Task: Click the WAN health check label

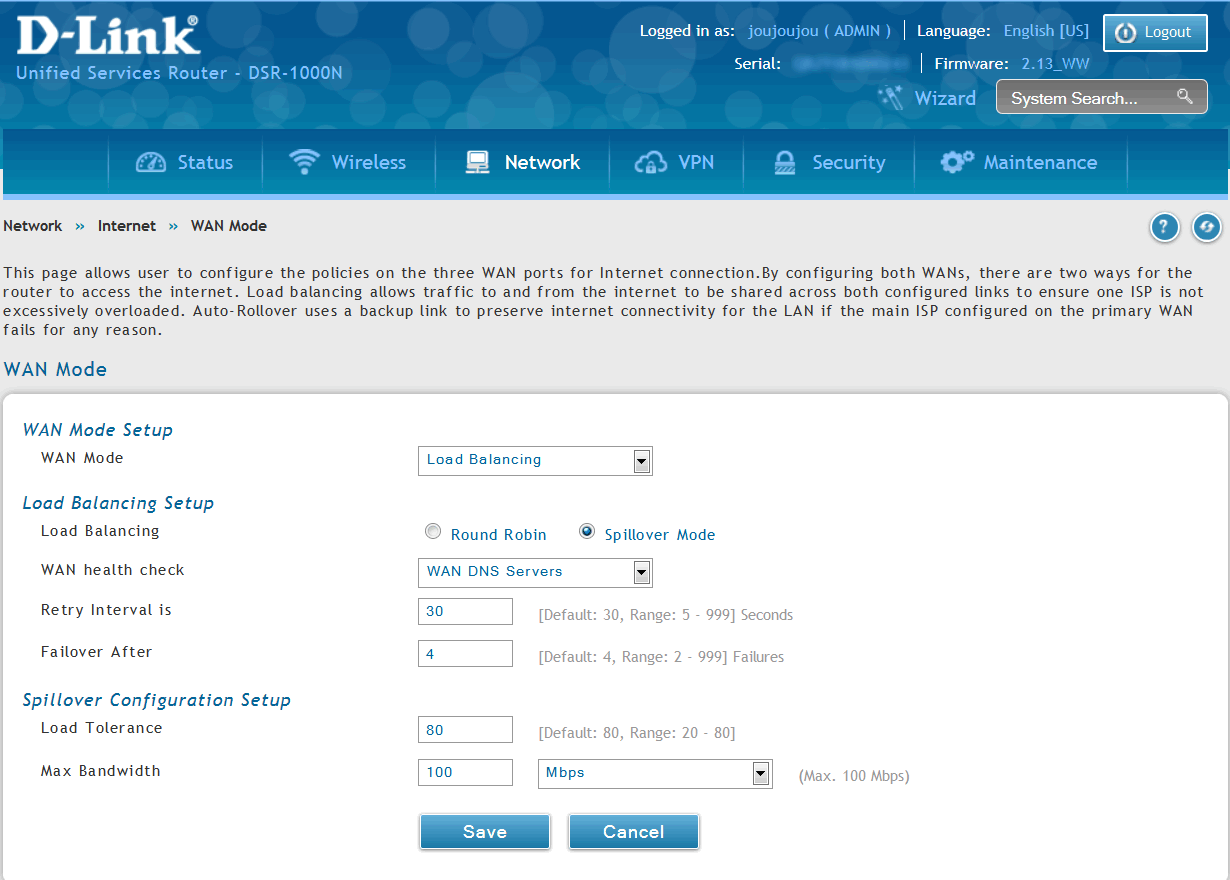Action: [x=113, y=570]
